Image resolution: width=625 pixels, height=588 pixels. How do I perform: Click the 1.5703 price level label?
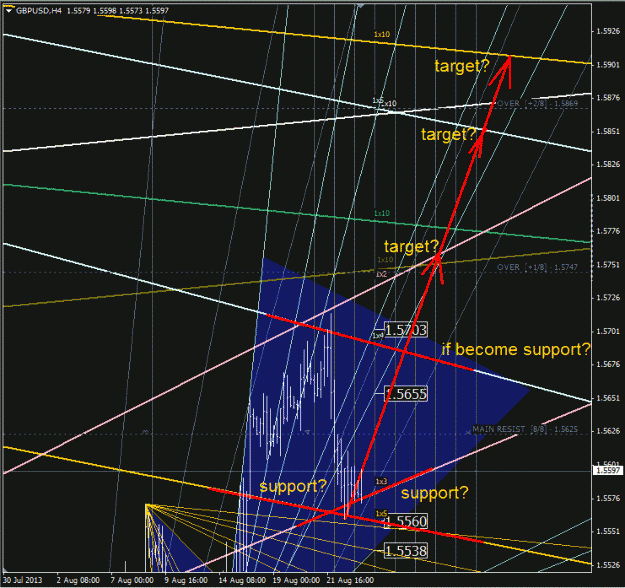click(x=406, y=330)
